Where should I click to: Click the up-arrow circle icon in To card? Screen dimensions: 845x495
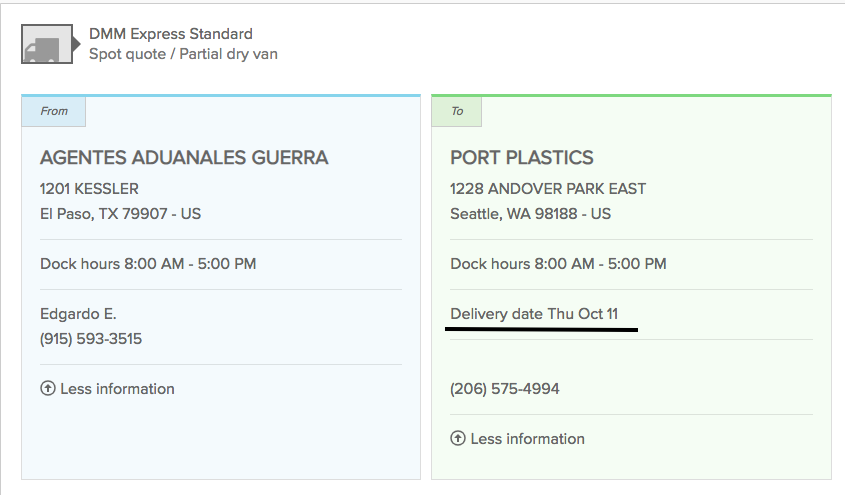[458, 438]
